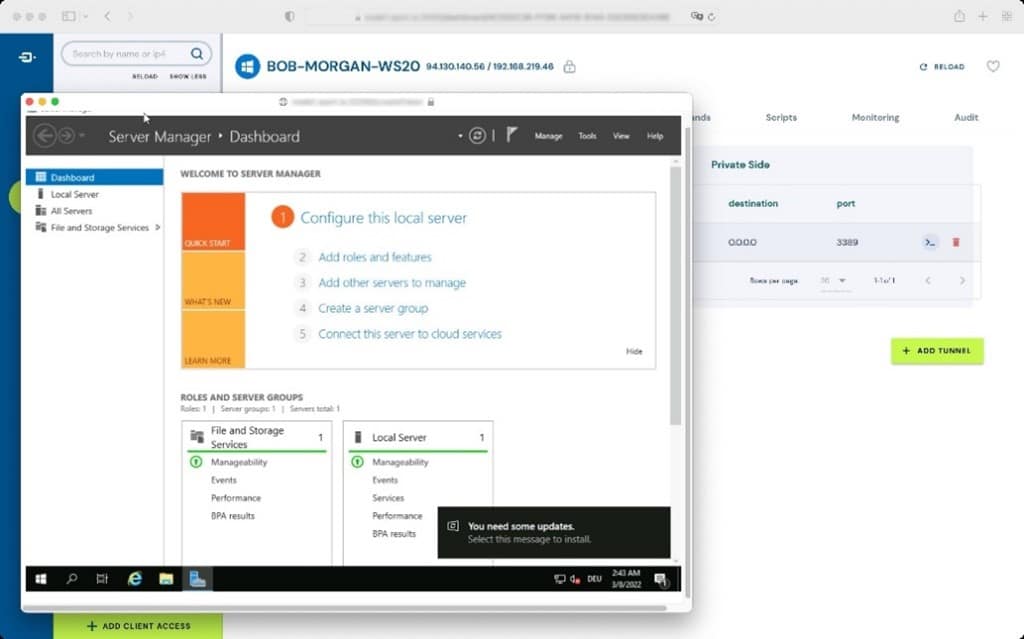Open File Explorer from the taskbar
Image resolution: width=1024 pixels, height=639 pixels.
point(166,579)
